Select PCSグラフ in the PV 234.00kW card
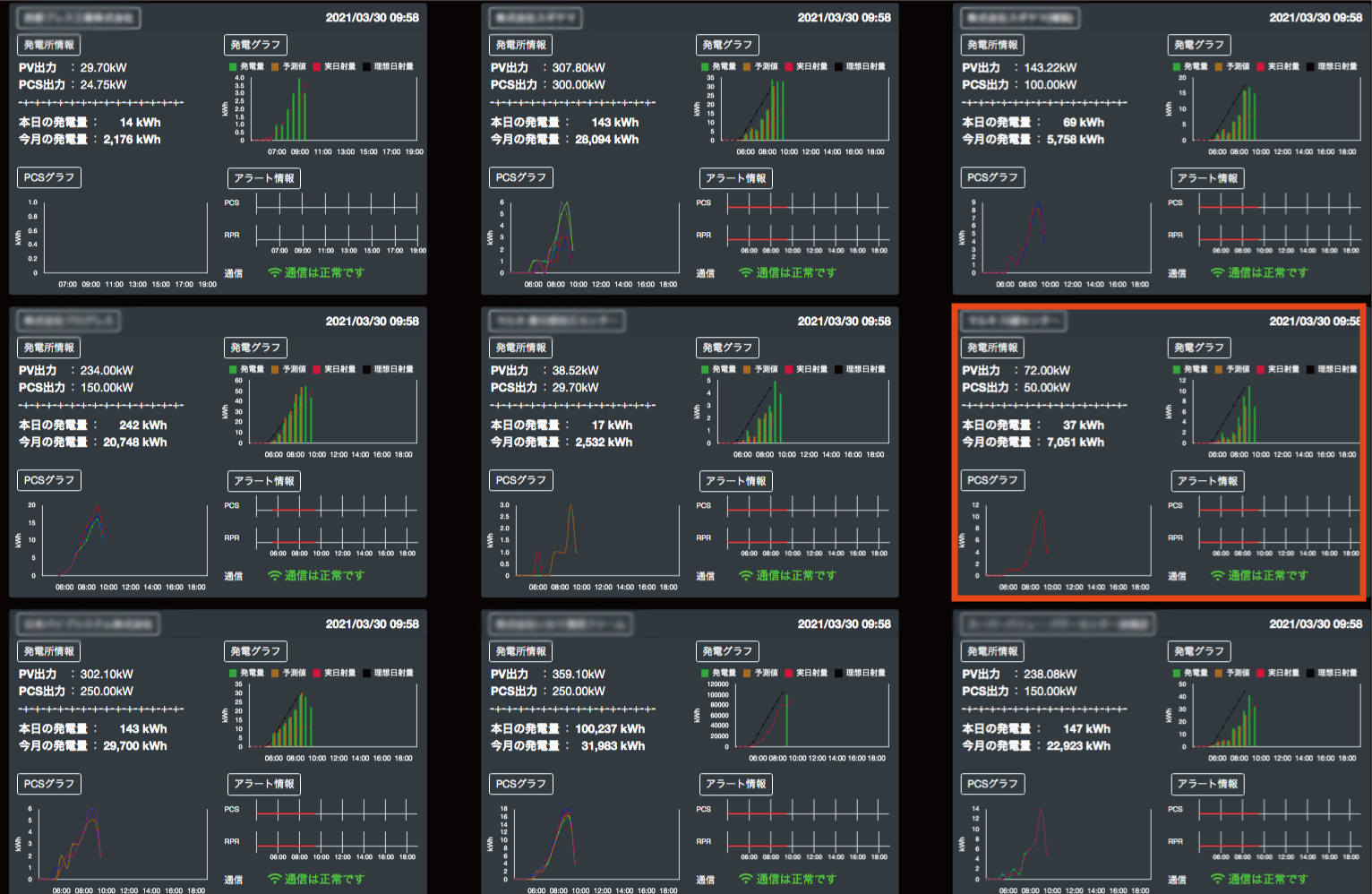 coord(49,480)
